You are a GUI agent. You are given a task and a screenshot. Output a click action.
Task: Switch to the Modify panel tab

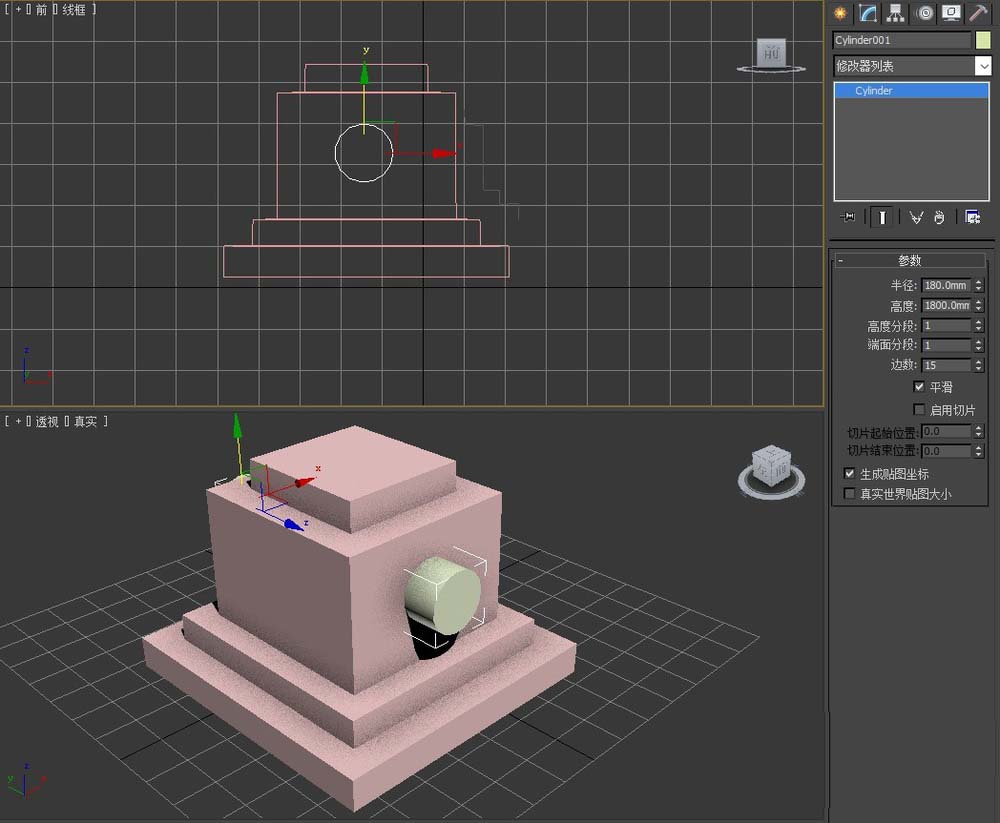pyautogui.click(x=868, y=13)
